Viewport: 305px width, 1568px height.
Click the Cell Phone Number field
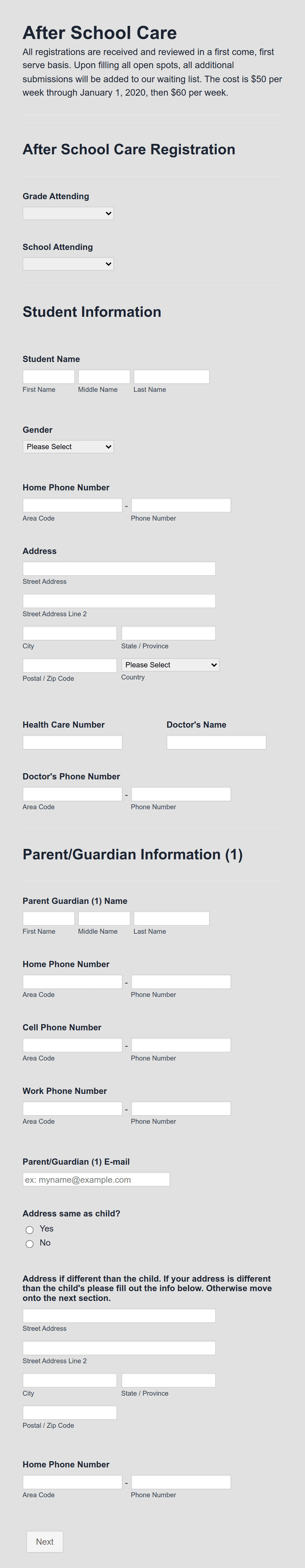[72, 1044]
